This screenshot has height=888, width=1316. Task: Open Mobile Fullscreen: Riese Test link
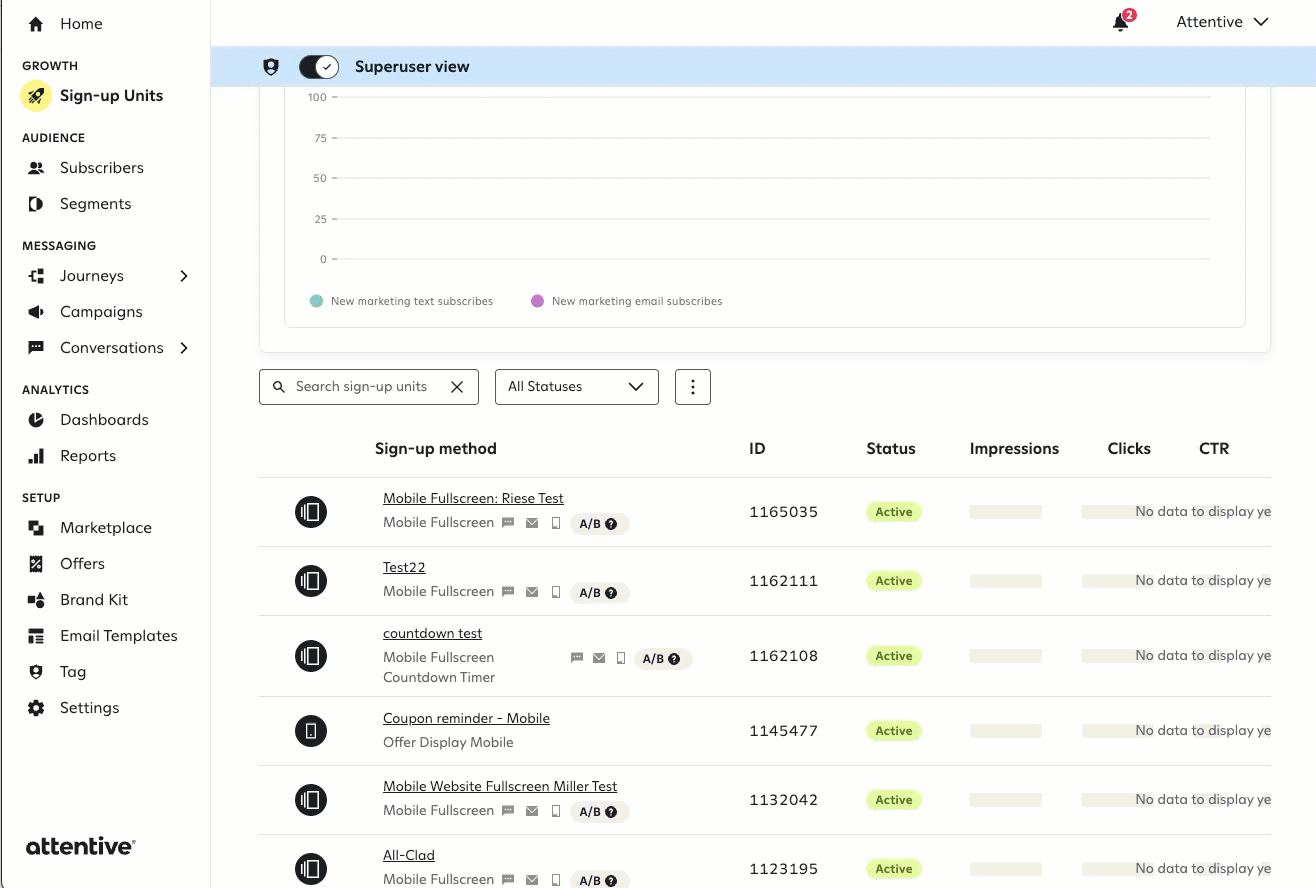click(x=473, y=499)
